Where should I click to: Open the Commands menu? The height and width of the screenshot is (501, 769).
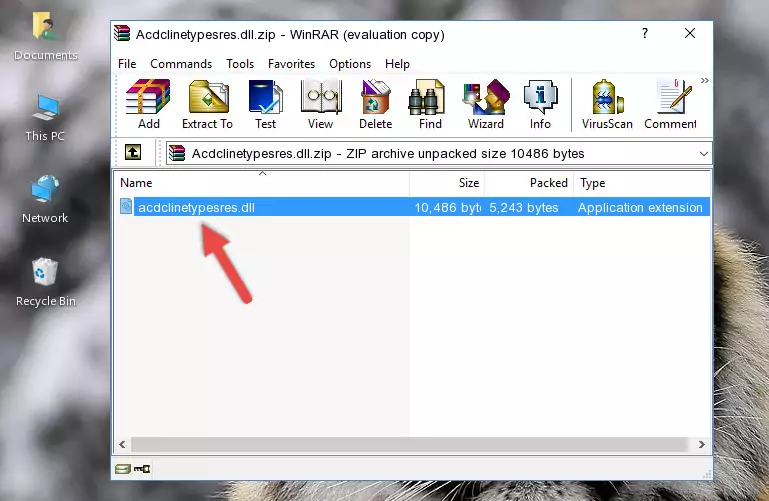(181, 64)
